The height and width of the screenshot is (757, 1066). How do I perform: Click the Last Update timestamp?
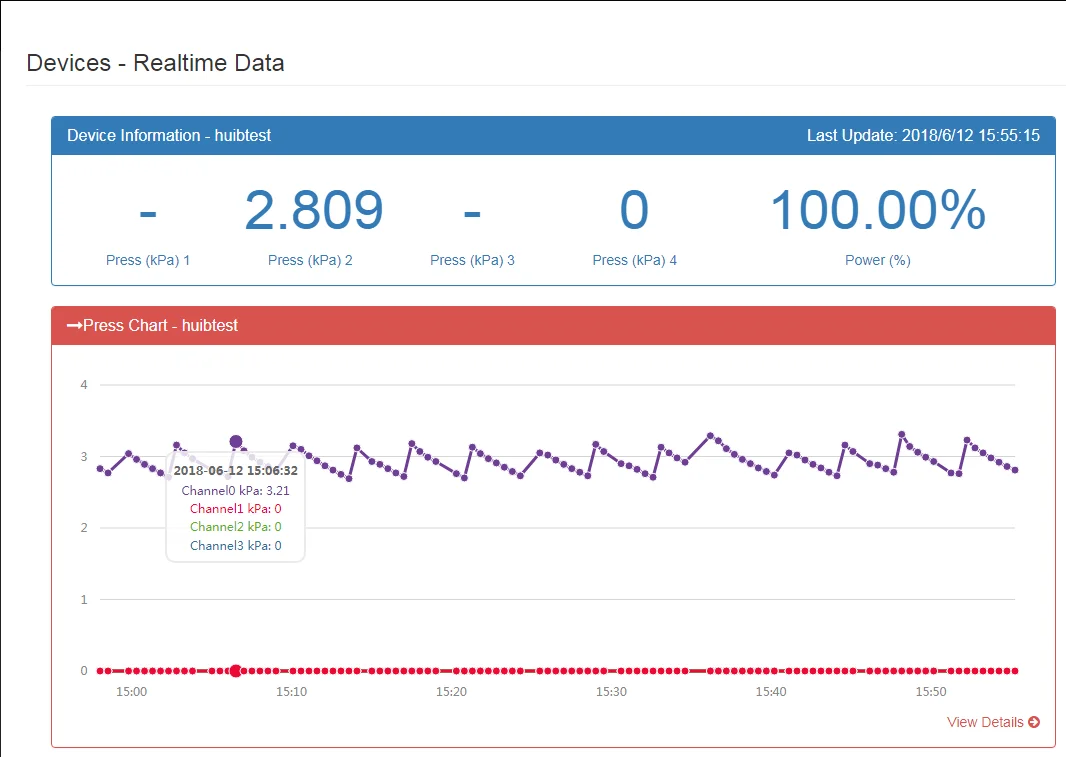coord(923,135)
